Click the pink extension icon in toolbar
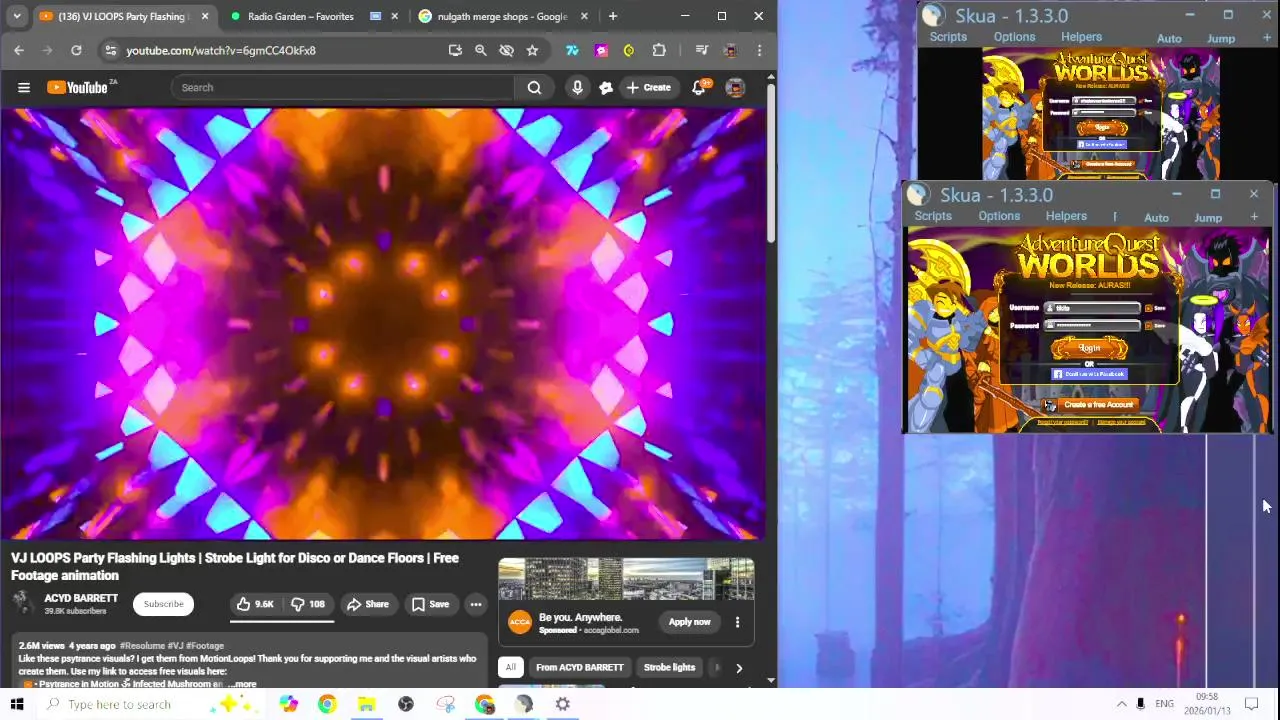Image resolution: width=1280 pixels, height=720 pixels. 601,50
